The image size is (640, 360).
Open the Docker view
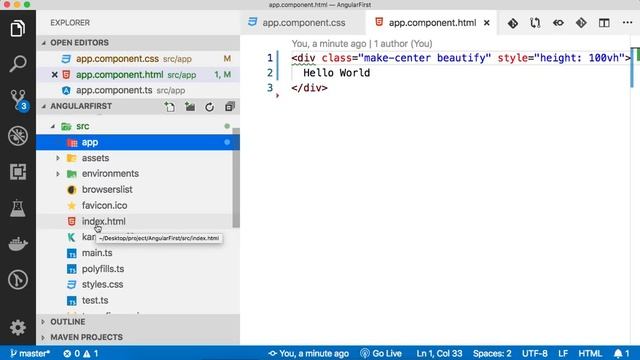(x=18, y=244)
